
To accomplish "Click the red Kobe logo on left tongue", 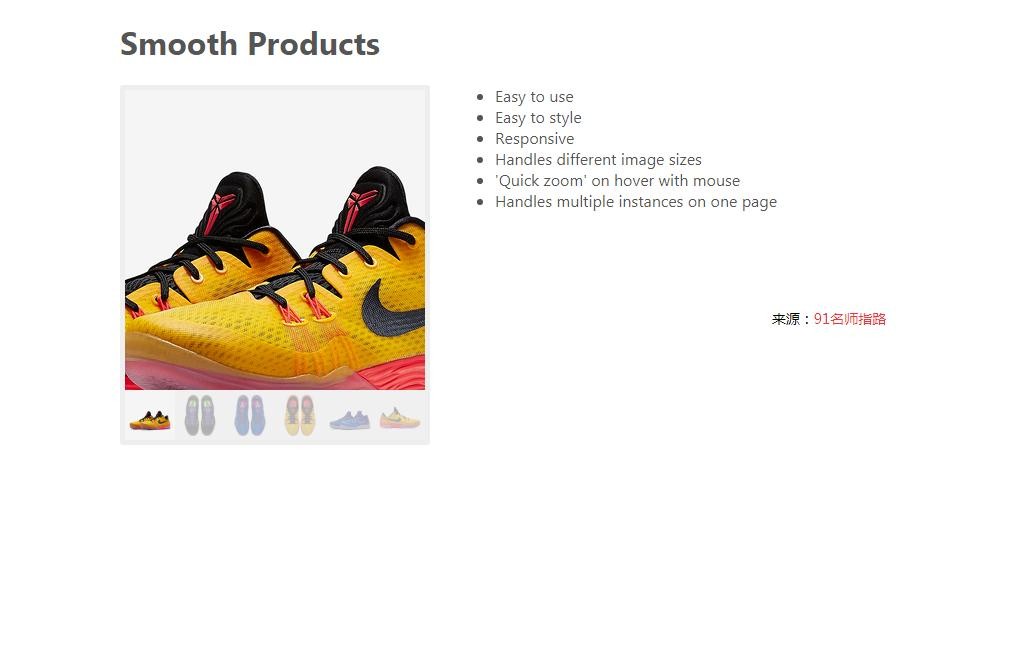I will pyautogui.click(x=219, y=212).
